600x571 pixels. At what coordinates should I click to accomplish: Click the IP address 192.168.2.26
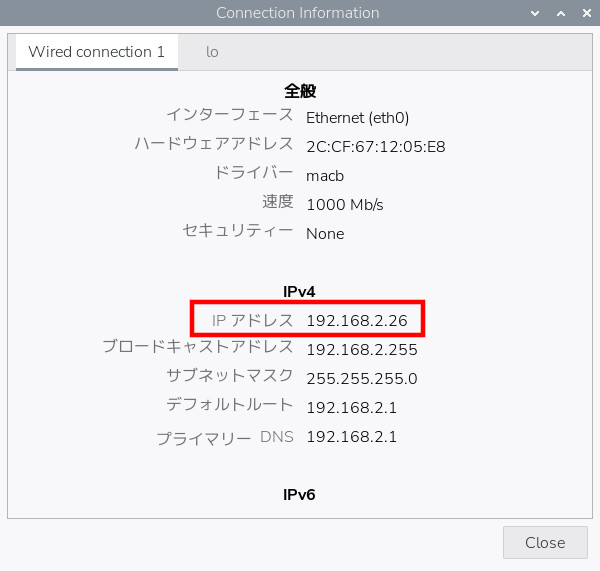[357, 321]
